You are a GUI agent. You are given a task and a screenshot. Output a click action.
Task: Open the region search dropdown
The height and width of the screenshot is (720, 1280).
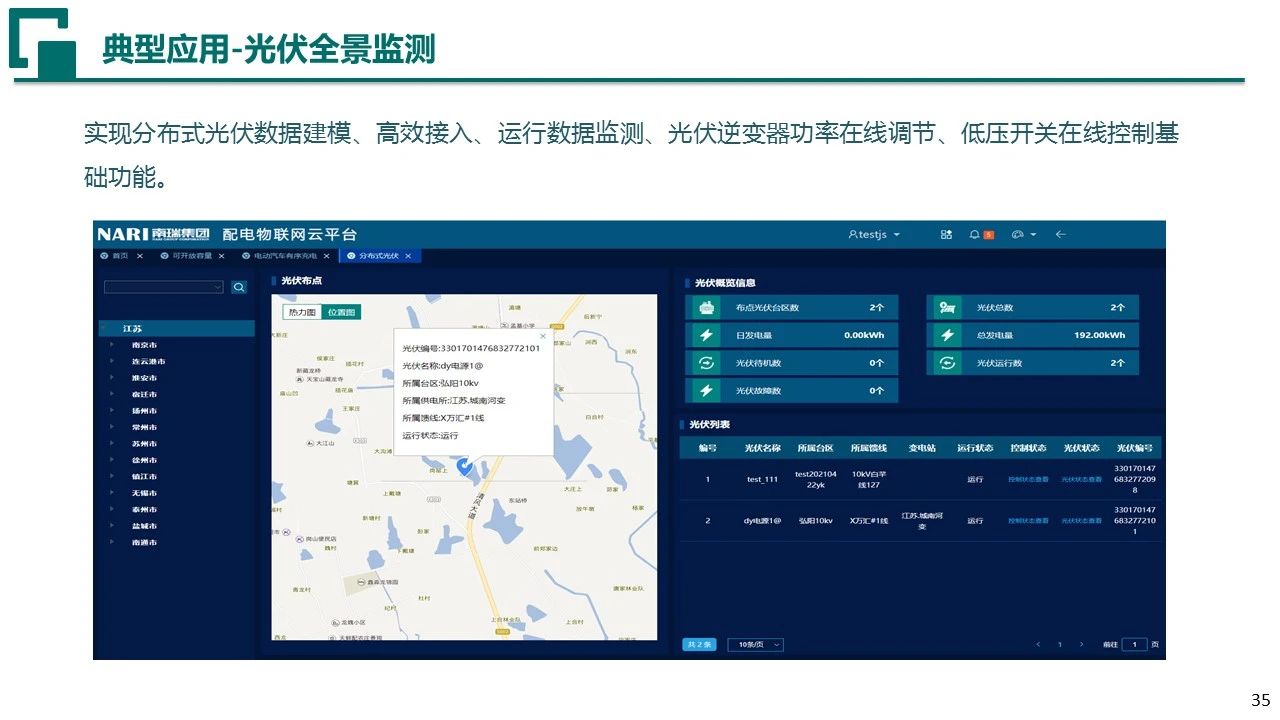tap(165, 287)
